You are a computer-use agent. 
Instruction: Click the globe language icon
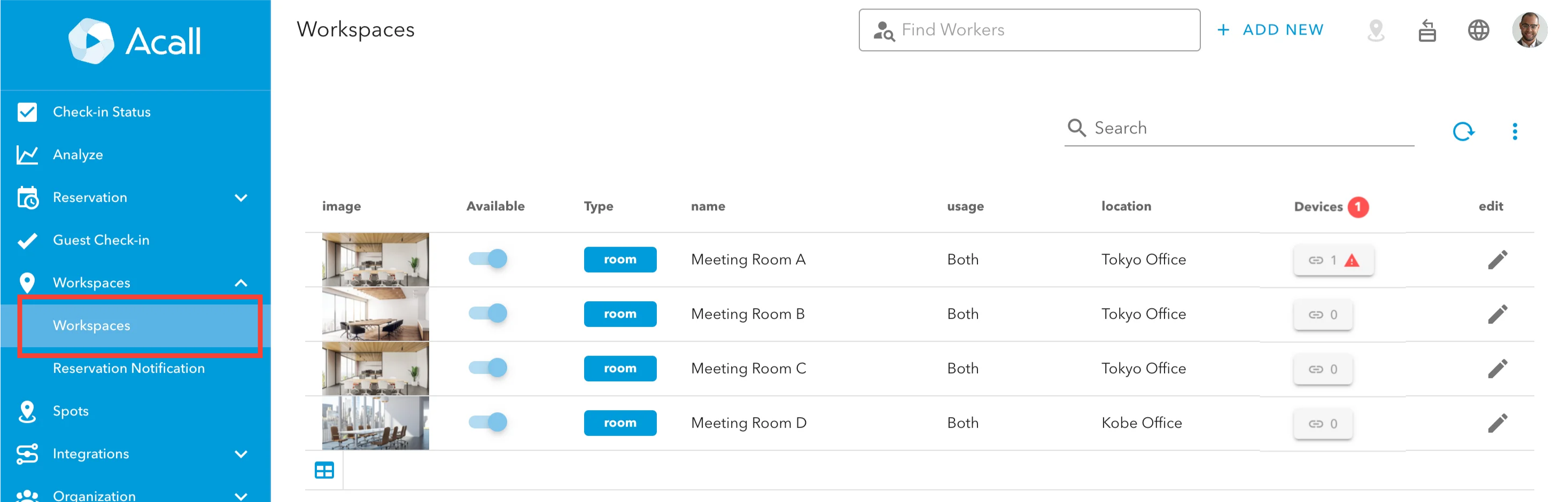(x=1478, y=30)
